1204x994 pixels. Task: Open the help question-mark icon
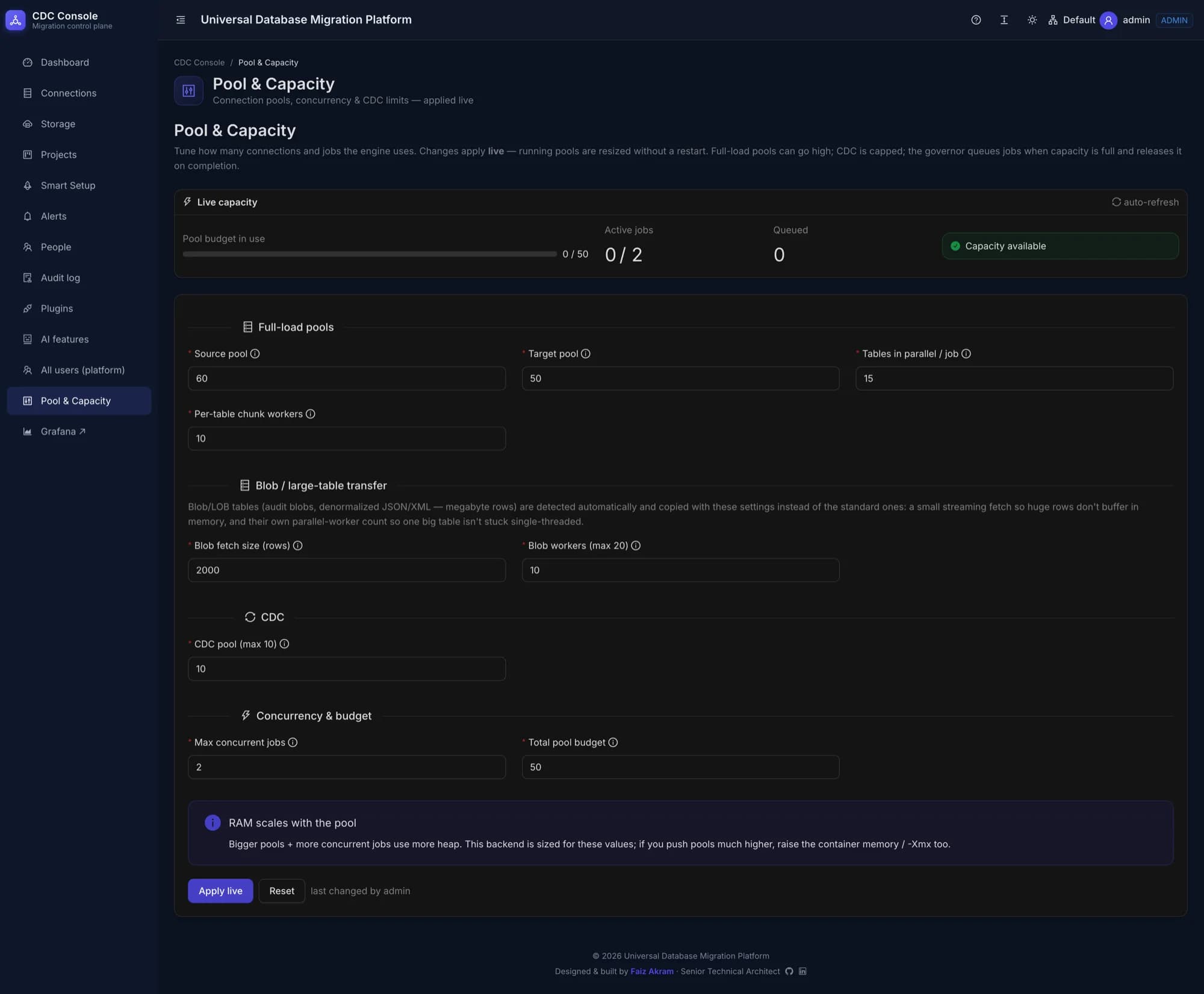[976, 20]
